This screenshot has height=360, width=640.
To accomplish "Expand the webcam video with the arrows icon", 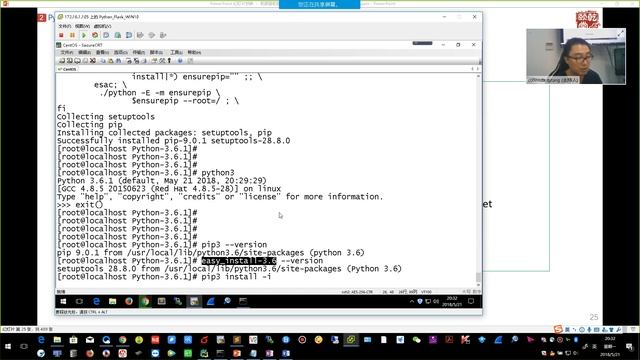I will pos(620,34).
